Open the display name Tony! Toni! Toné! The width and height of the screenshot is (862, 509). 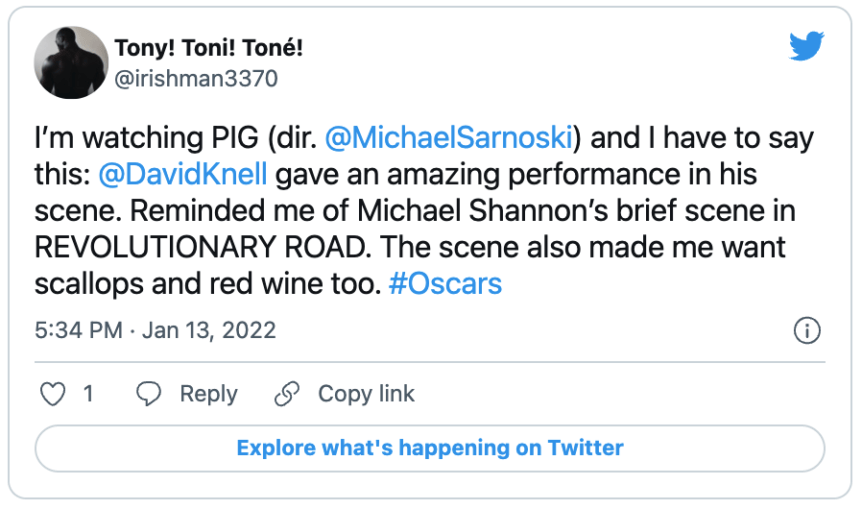click(209, 48)
